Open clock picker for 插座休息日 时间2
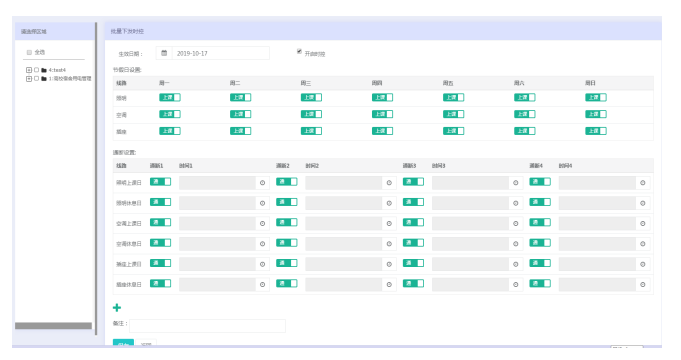The image size is (681, 360). point(389,285)
